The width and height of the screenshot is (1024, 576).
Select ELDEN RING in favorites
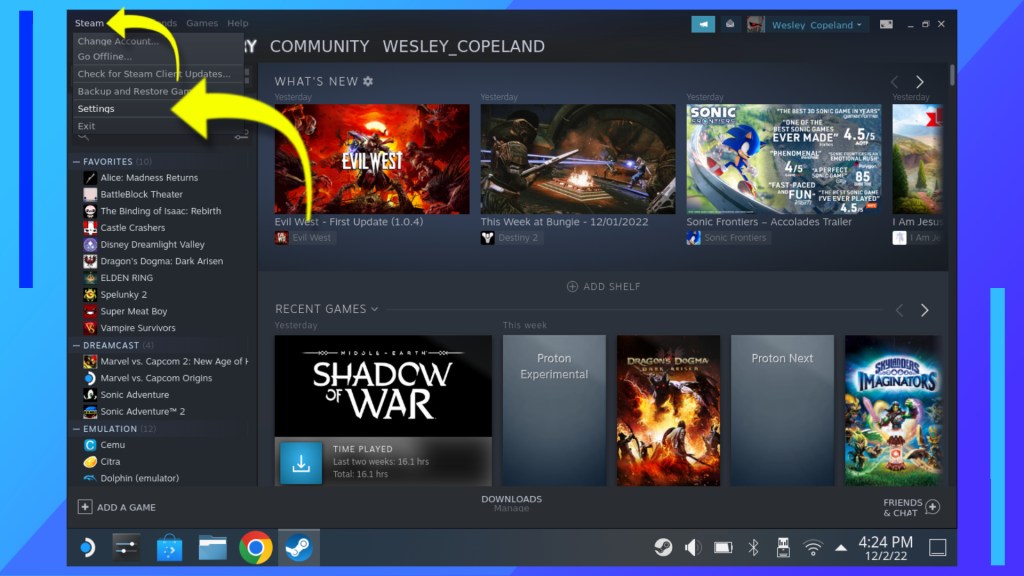click(126, 278)
